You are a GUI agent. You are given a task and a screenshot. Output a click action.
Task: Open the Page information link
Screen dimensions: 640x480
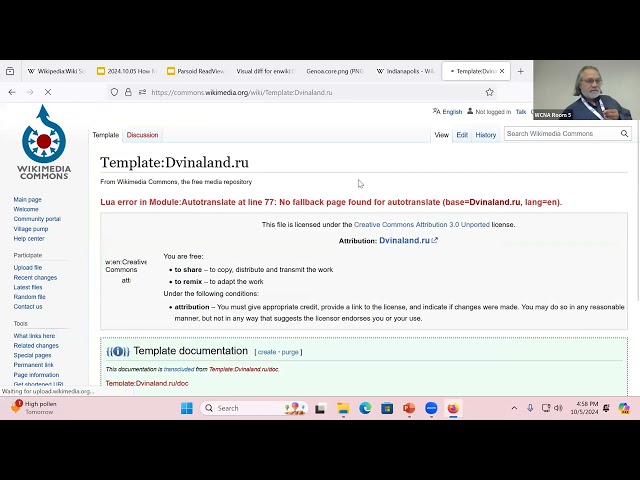tap(36, 375)
